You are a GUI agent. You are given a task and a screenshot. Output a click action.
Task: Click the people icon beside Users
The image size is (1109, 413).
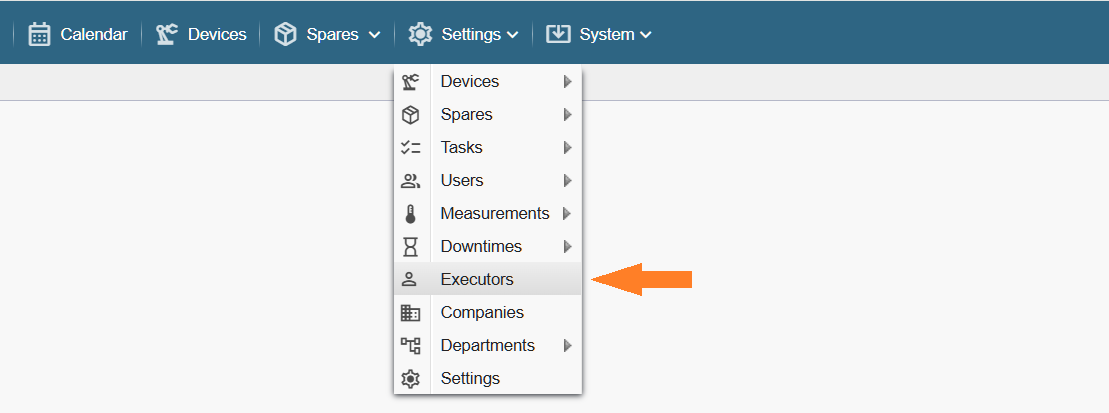410,180
